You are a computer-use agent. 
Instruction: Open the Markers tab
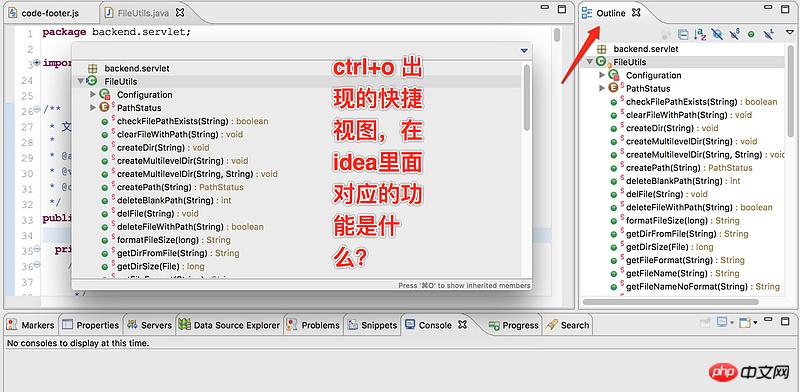[x=31, y=325]
